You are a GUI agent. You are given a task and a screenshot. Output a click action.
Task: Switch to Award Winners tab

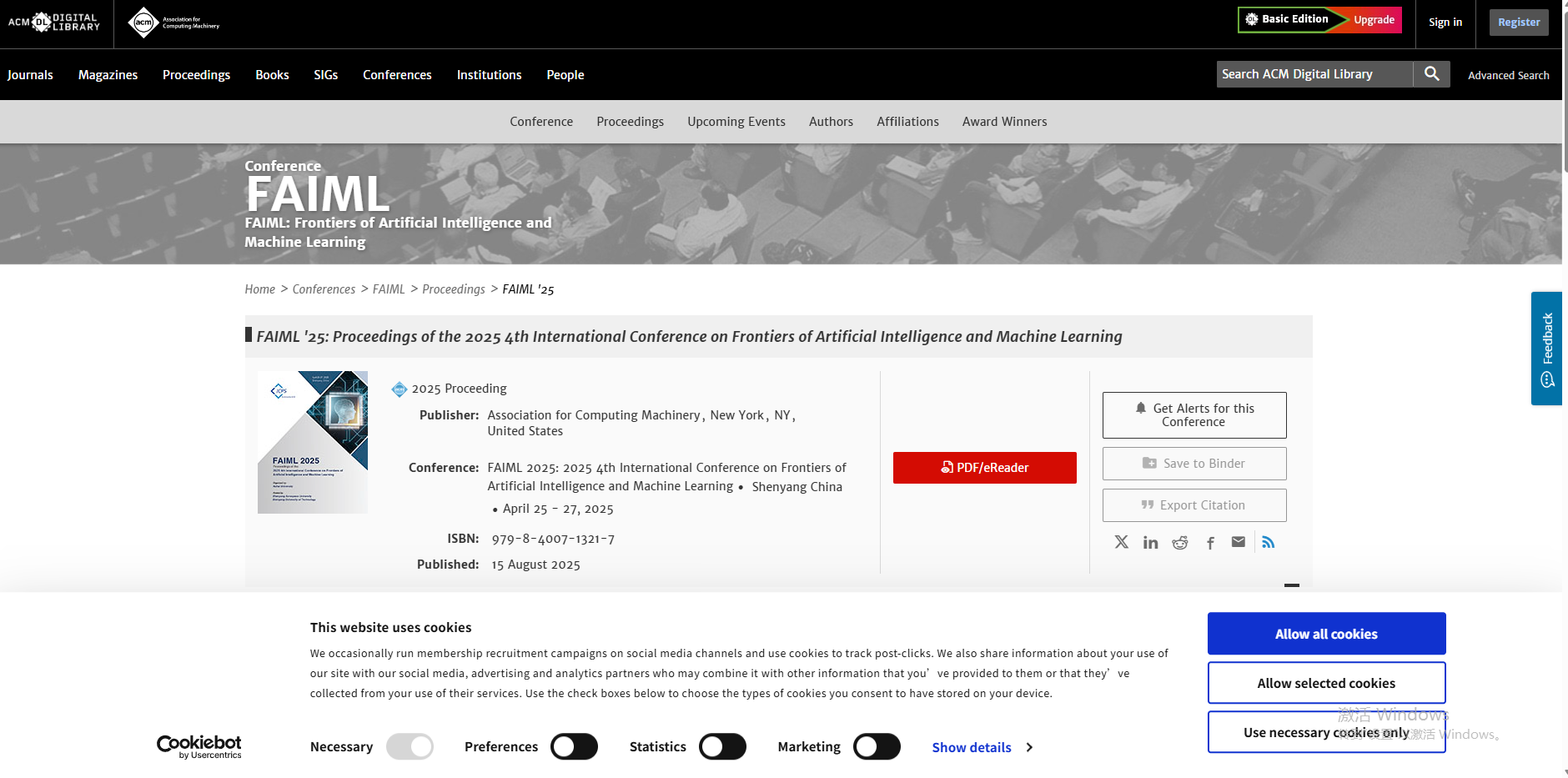click(x=1004, y=122)
